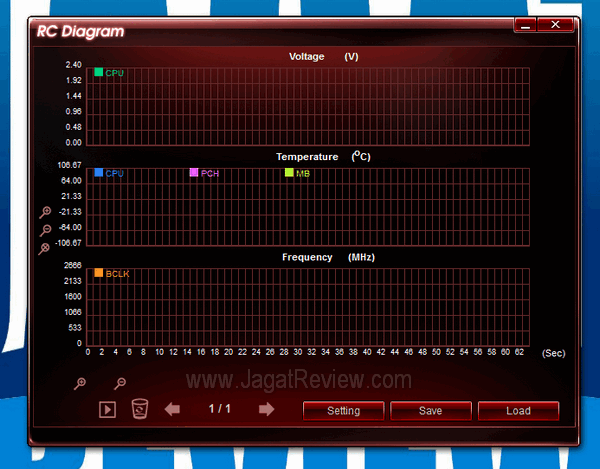This screenshot has height=469, width=600.
Task: Toggle the green CPU voltage legend
Action: pos(99,73)
